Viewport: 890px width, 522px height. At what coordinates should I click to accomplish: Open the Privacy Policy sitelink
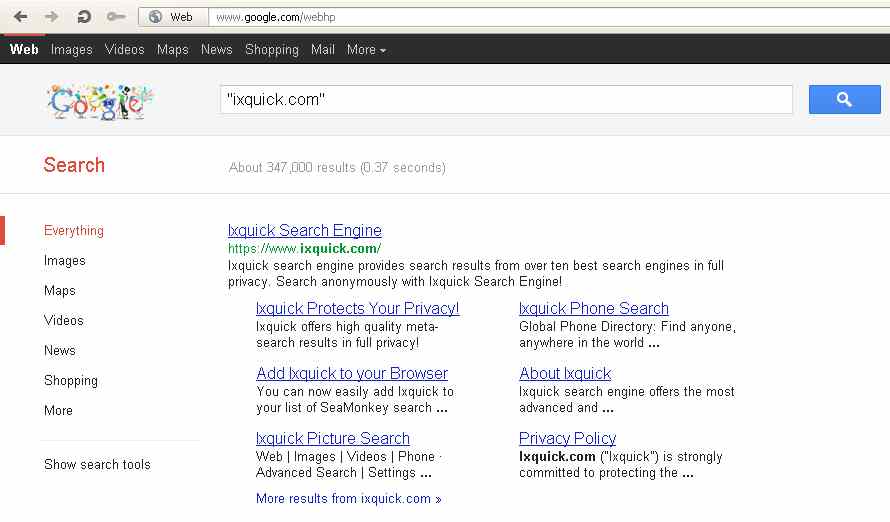(568, 438)
